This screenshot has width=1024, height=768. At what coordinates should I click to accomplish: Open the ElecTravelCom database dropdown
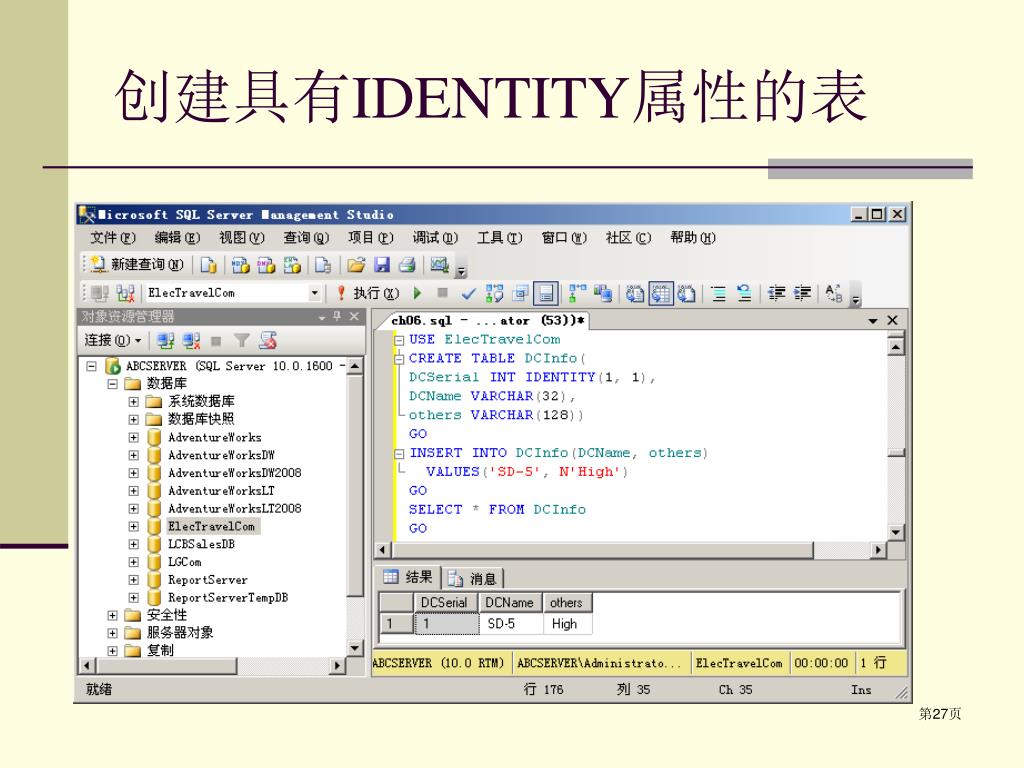click(315, 293)
